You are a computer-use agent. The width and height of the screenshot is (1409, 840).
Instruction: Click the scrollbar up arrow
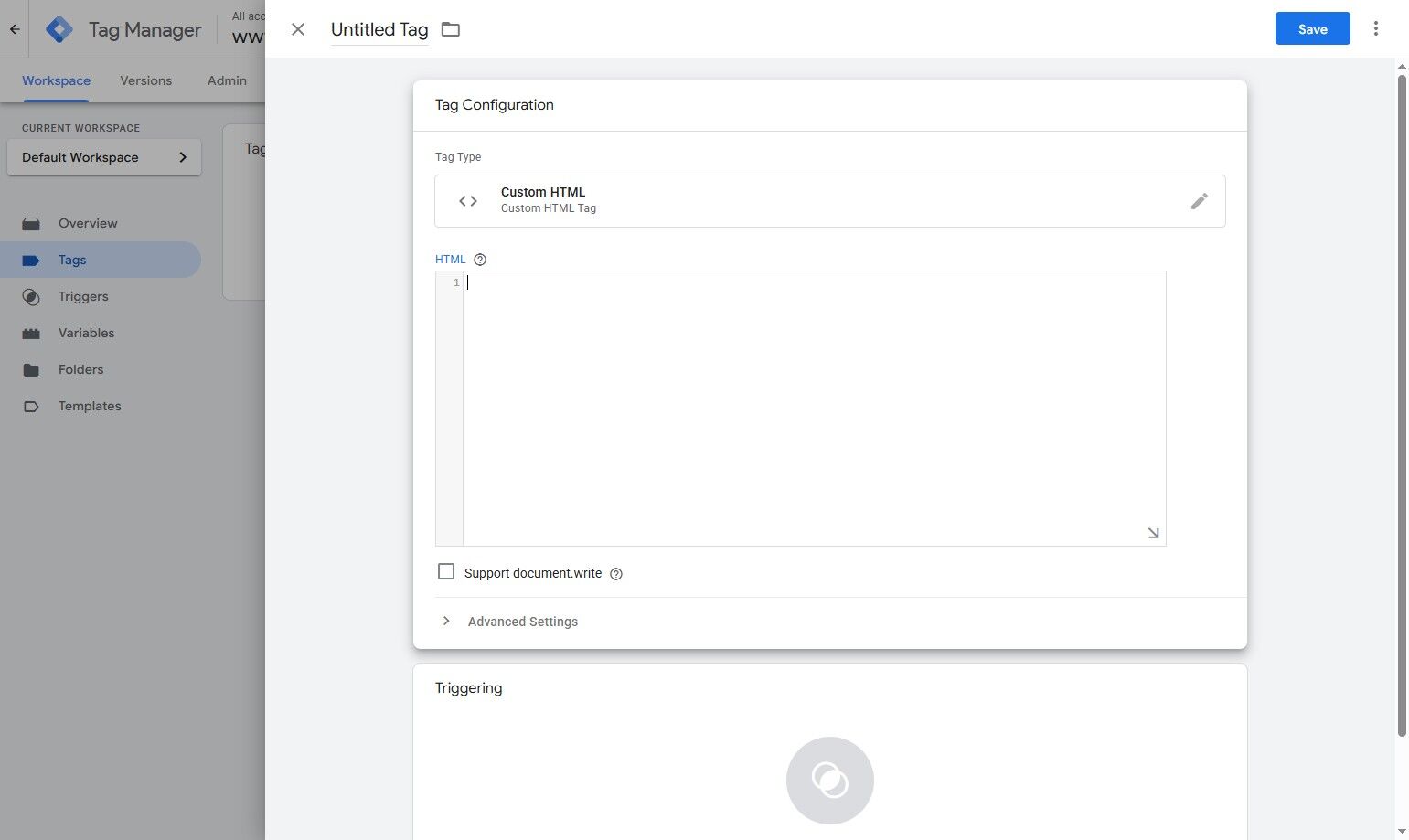pos(1402,67)
